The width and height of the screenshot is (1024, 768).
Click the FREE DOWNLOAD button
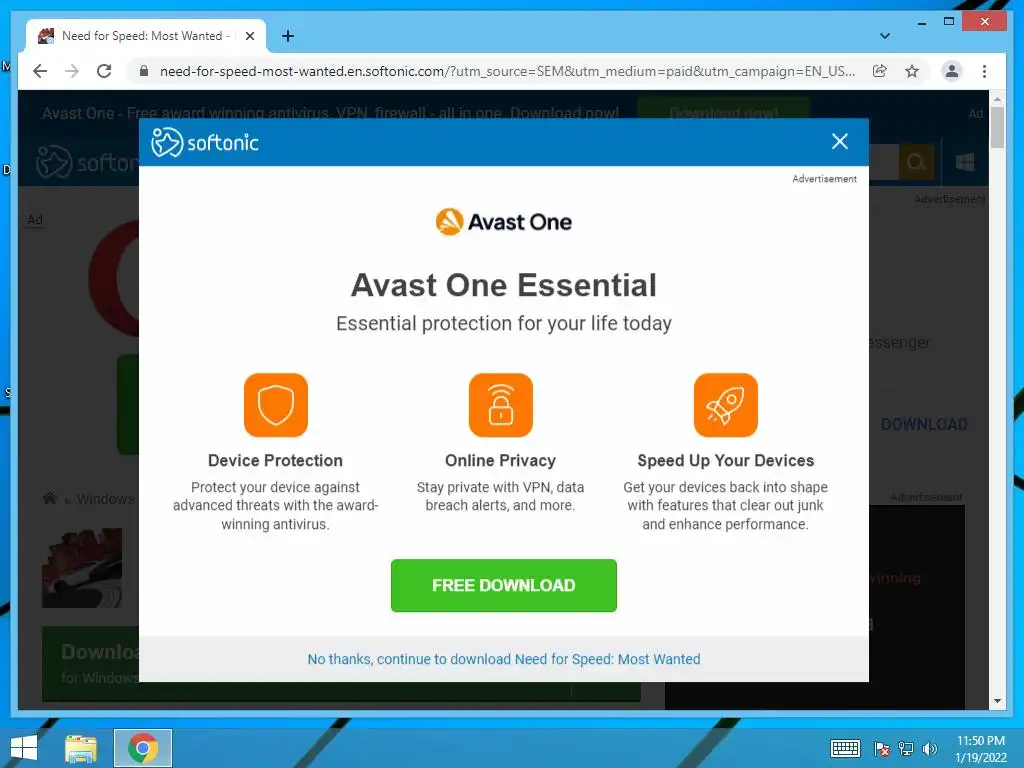(x=504, y=585)
